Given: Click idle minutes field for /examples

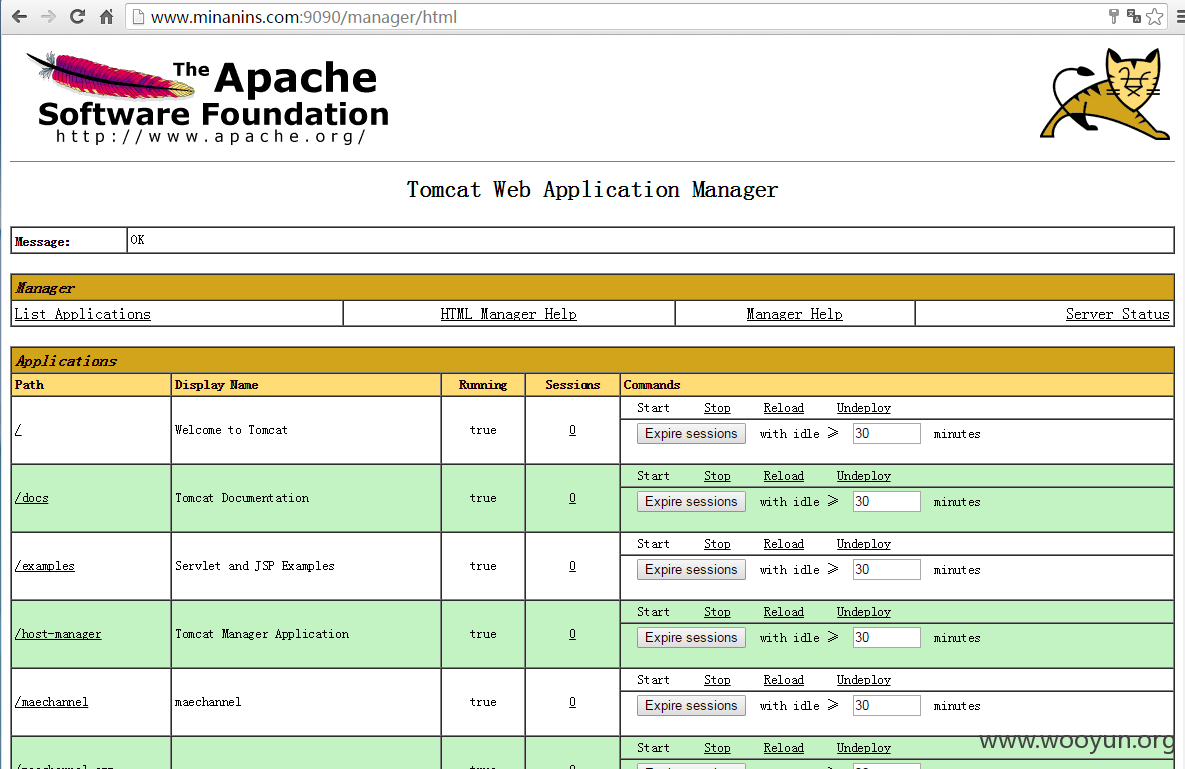Looking at the screenshot, I should (x=886, y=570).
